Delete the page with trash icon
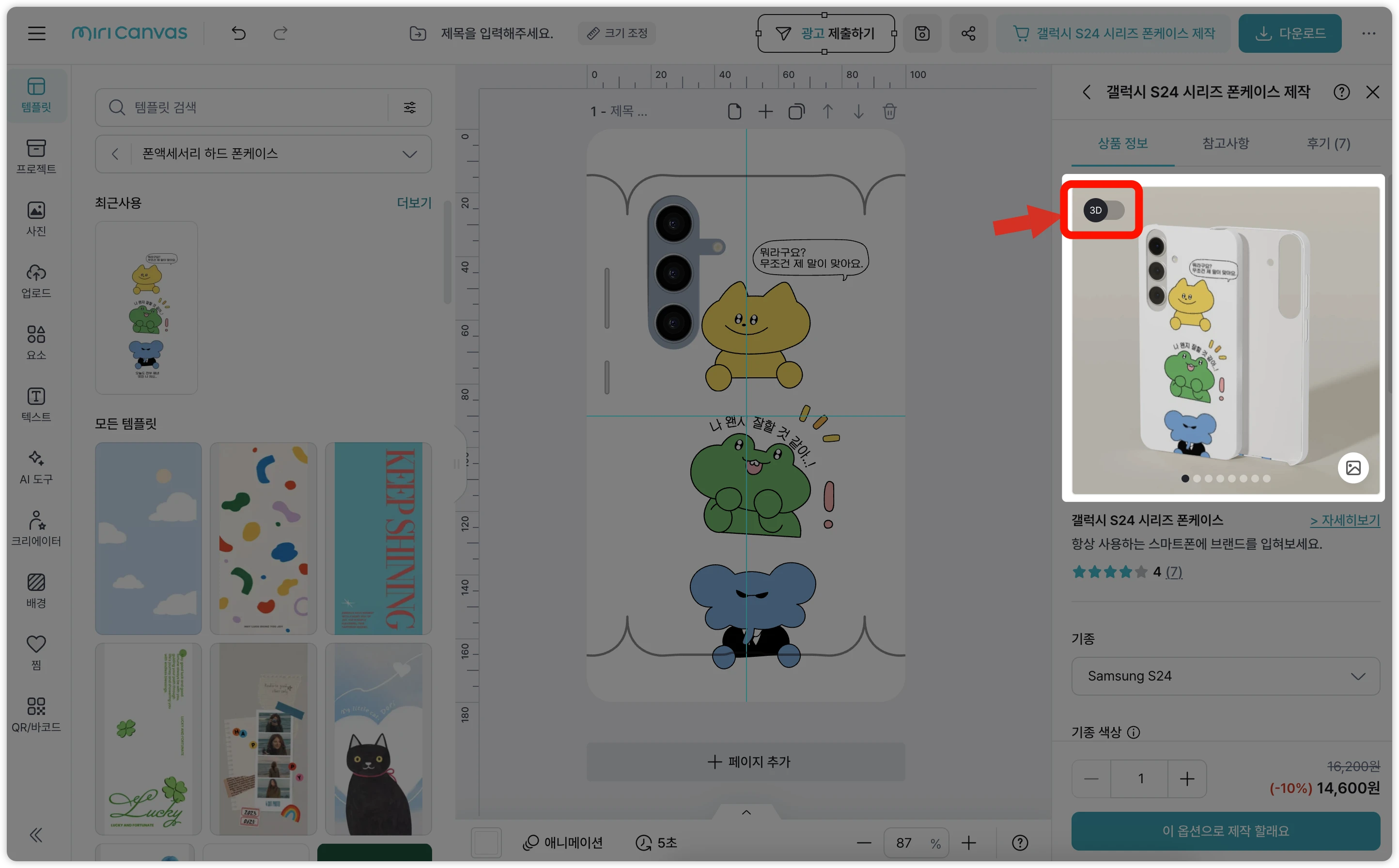This screenshot has width=1399, height=868. pos(889,111)
